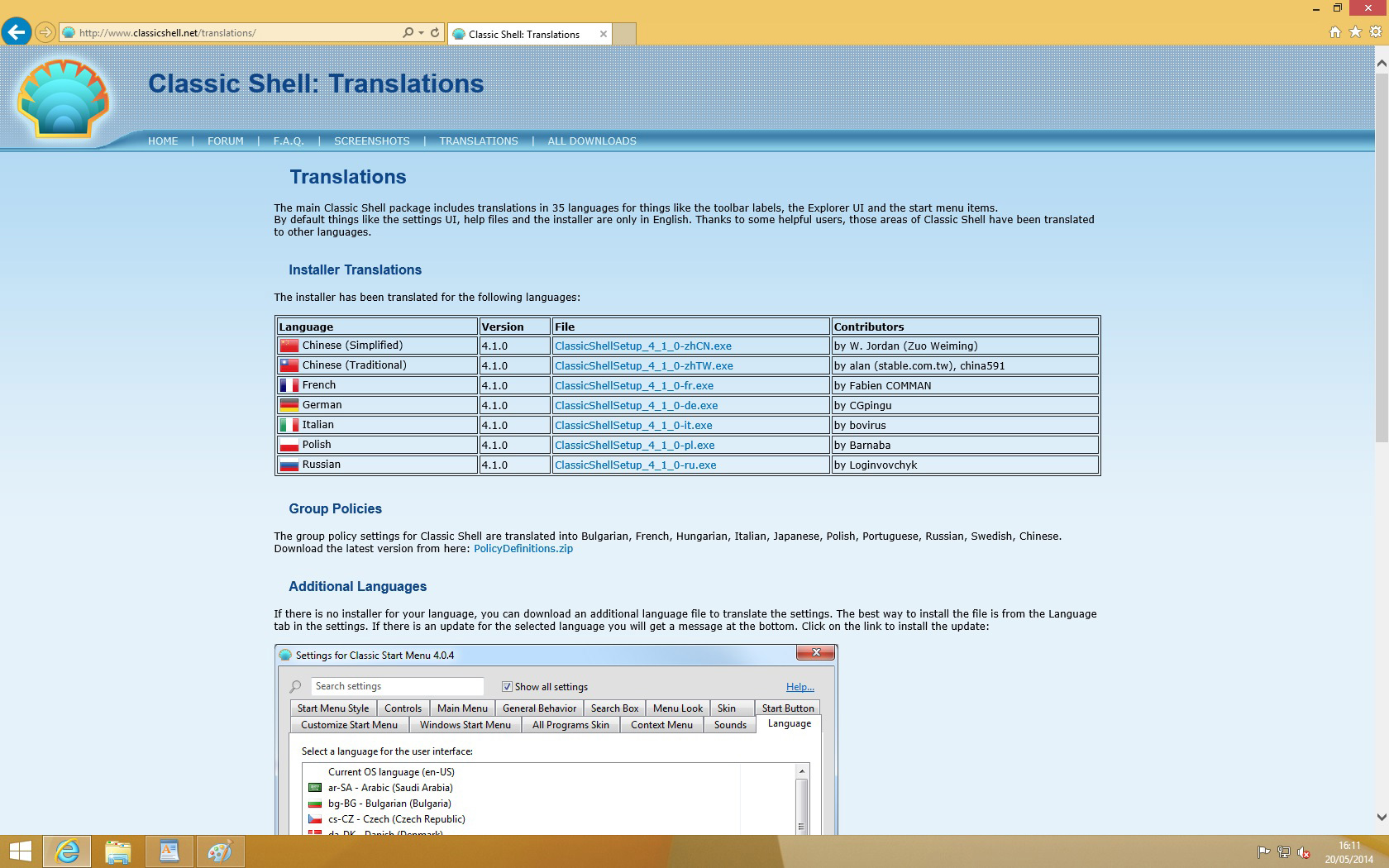
Task: Click the Search Box tab
Action: click(x=614, y=708)
